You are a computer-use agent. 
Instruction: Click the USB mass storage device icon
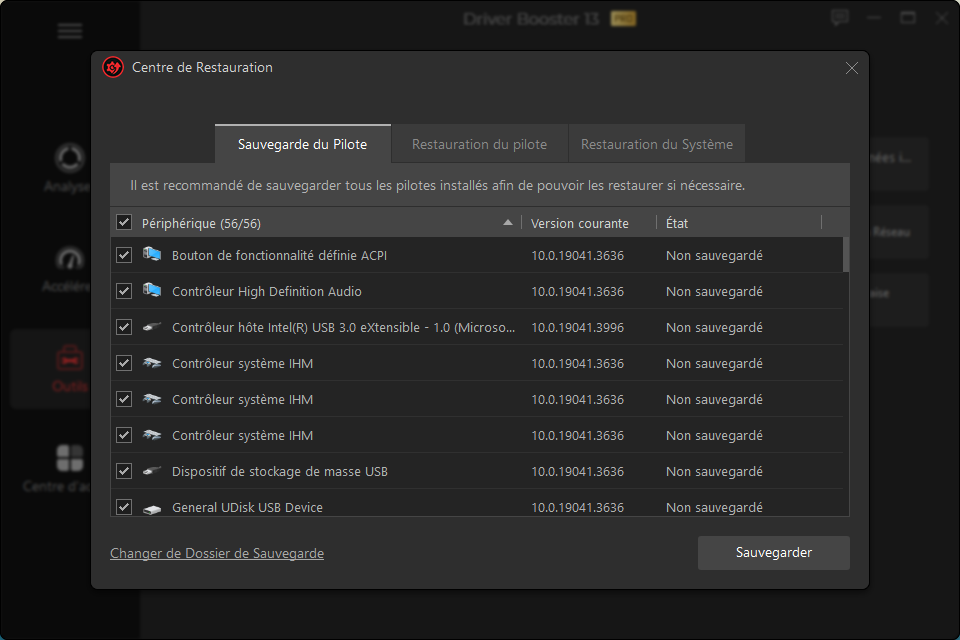(152, 471)
